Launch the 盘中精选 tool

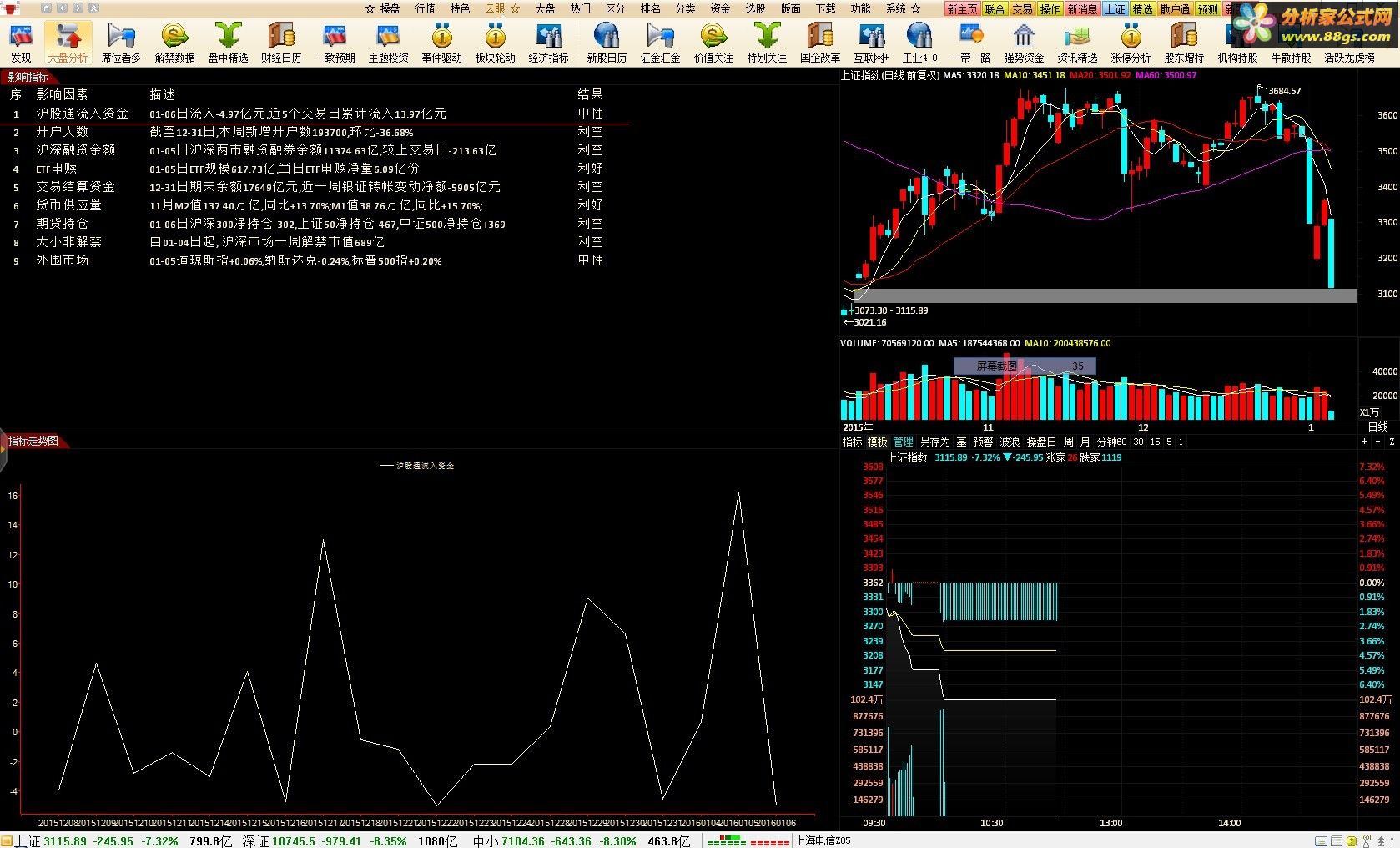[228, 43]
